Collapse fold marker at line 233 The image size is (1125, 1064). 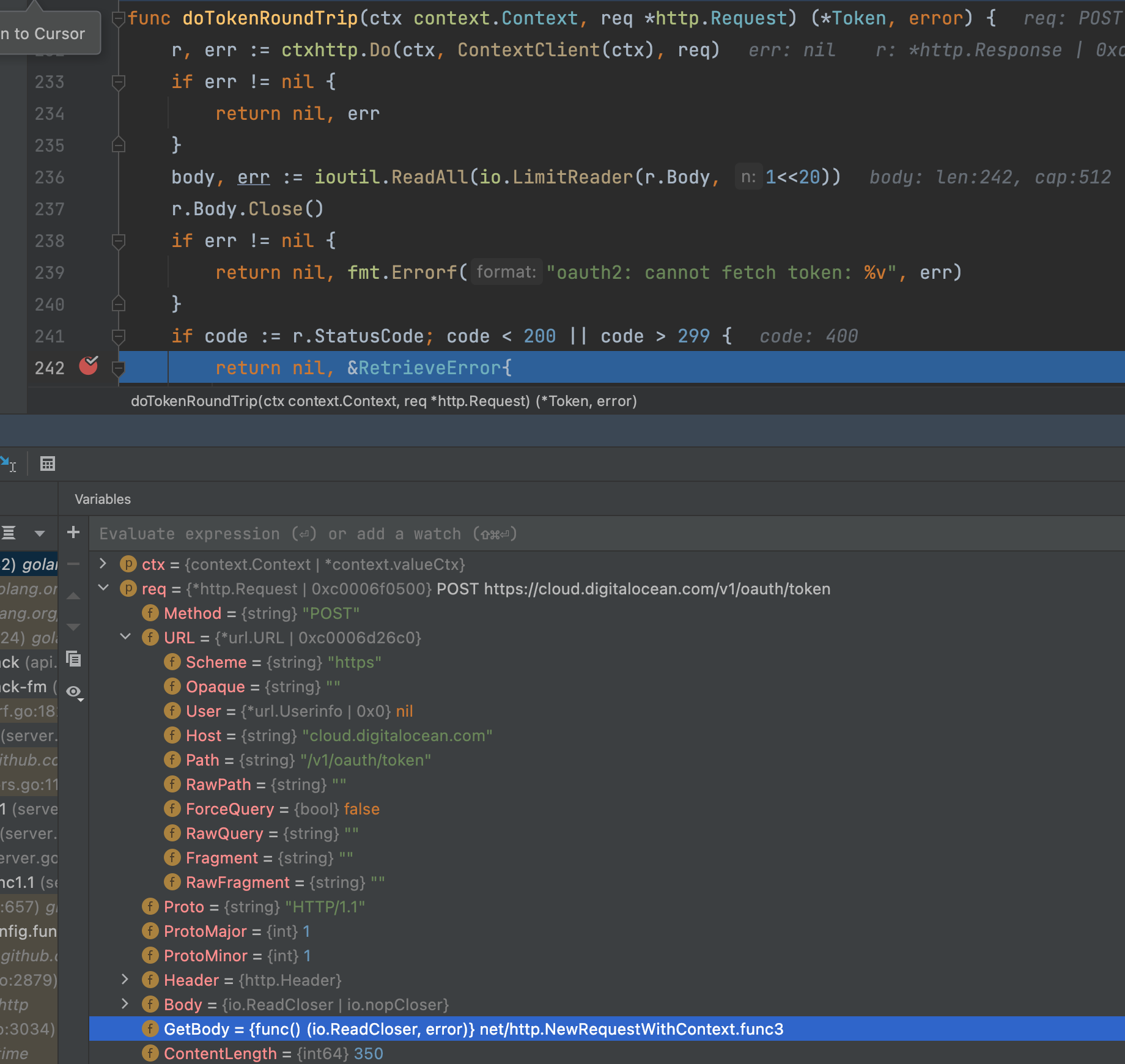click(x=119, y=82)
